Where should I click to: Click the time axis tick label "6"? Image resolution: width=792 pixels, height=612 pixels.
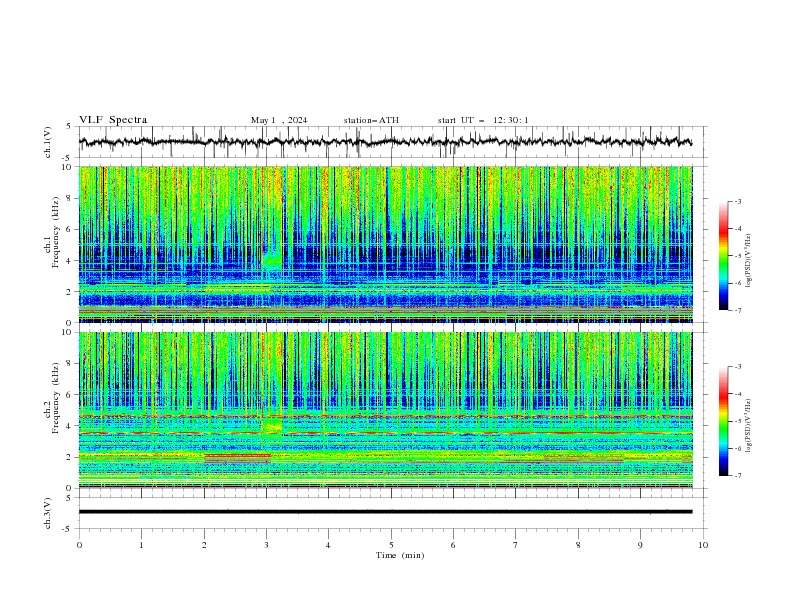pyautogui.click(x=453, y=545)
